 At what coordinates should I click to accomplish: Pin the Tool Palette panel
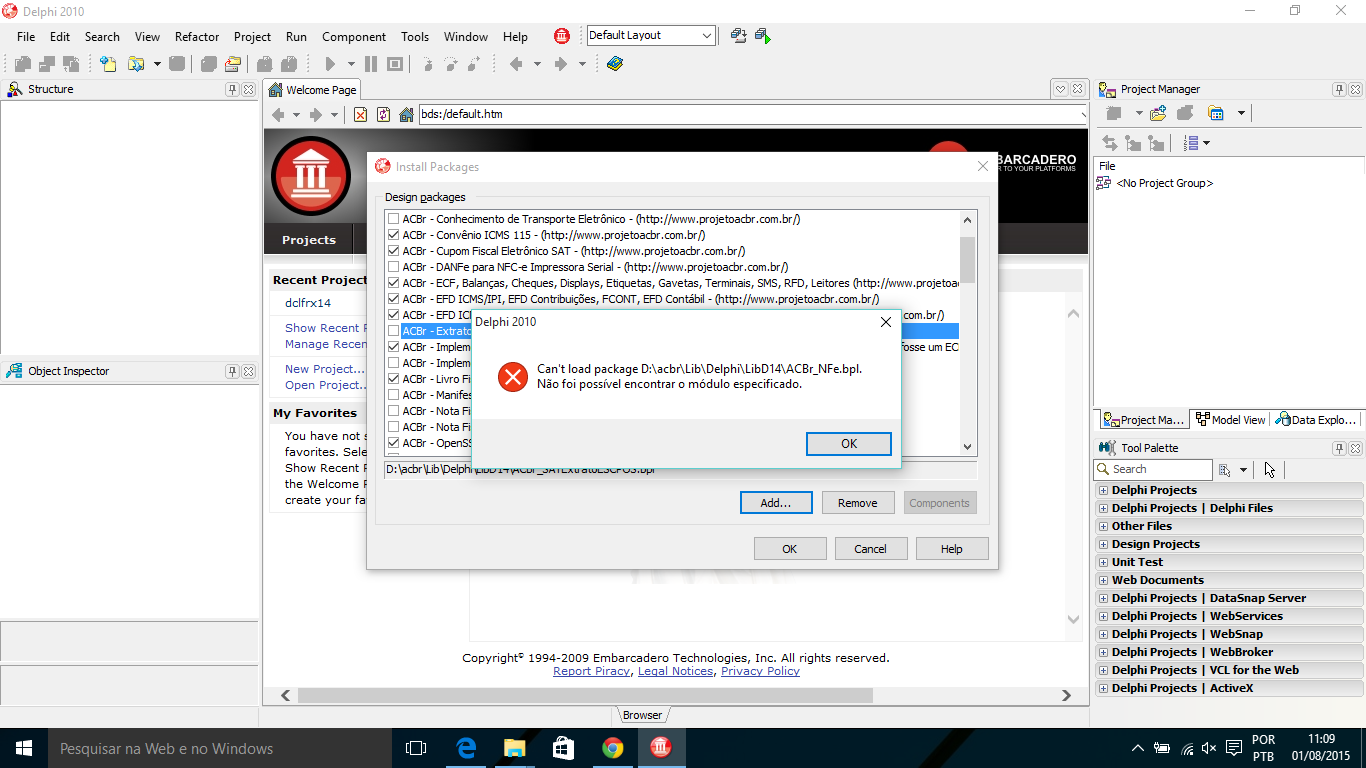point(1339,448)
